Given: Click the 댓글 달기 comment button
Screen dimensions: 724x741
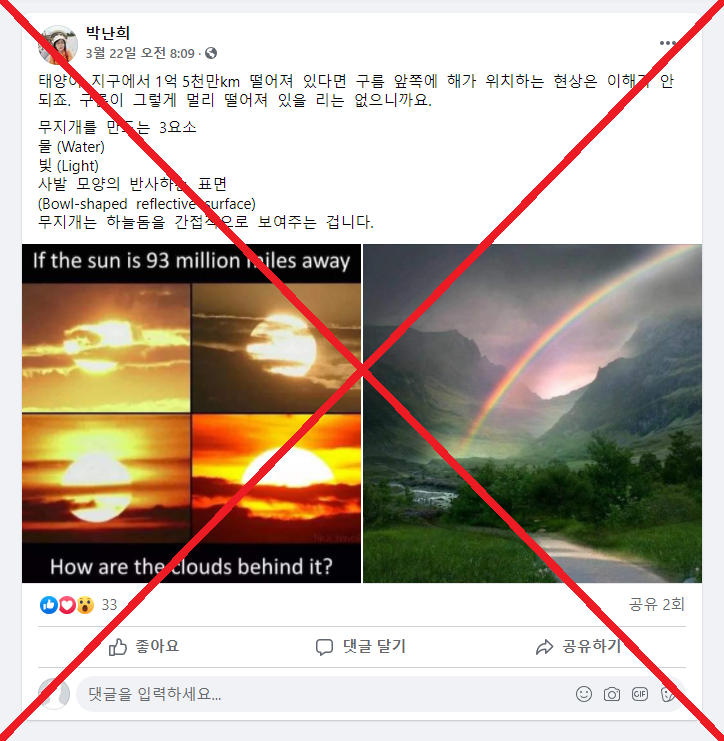Looking at the screenshot, I should [x=361, y=646].
